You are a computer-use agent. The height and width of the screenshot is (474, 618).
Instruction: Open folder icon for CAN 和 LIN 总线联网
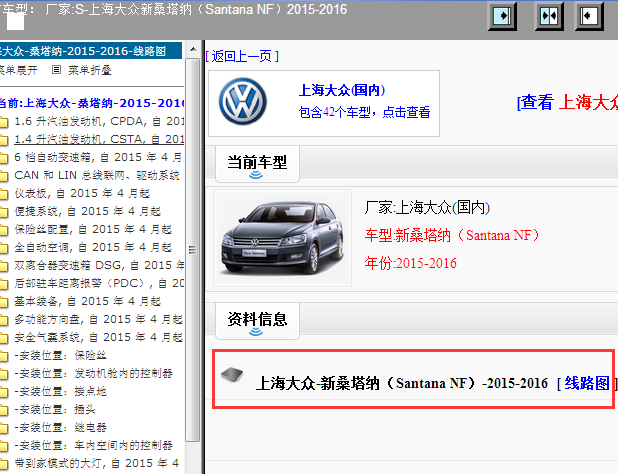pos(3,176)
